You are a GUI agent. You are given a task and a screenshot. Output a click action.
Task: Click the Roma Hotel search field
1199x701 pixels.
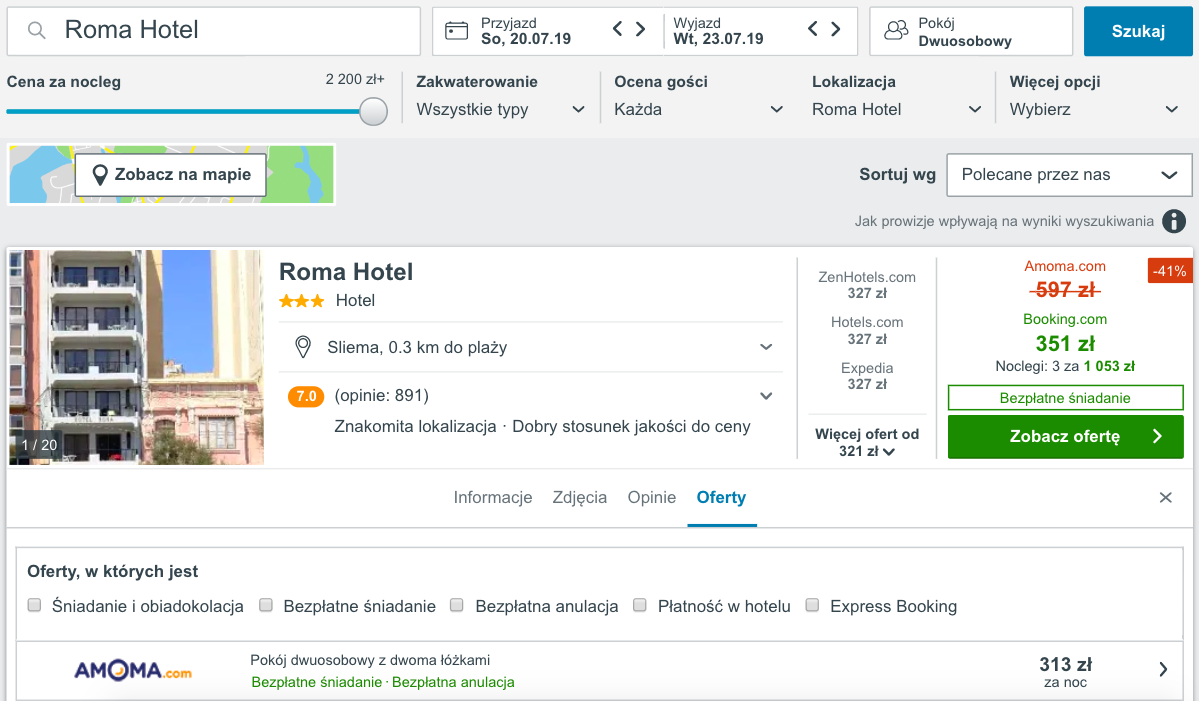(x=213, y=31)
